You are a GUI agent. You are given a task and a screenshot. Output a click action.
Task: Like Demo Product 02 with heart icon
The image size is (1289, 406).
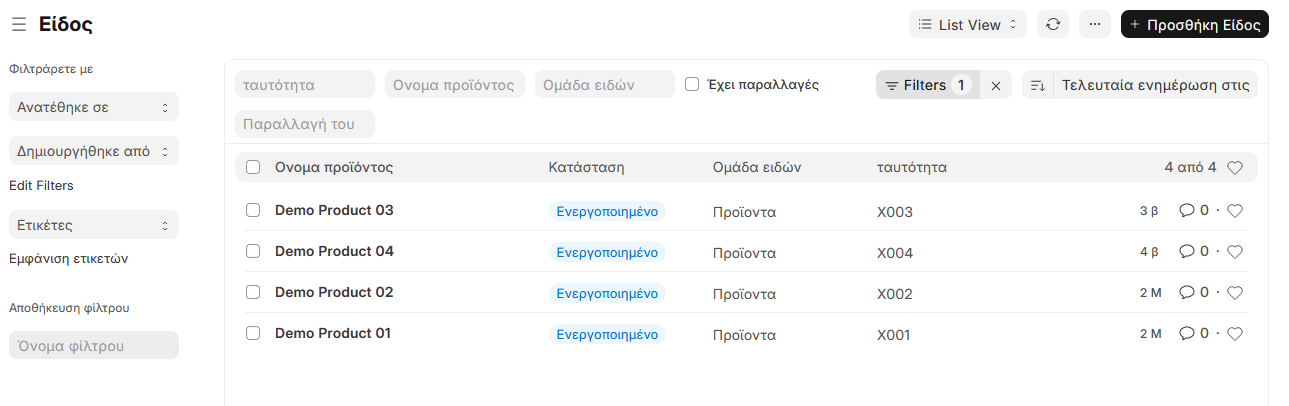pyautogui.click(x=1235, y=293)
